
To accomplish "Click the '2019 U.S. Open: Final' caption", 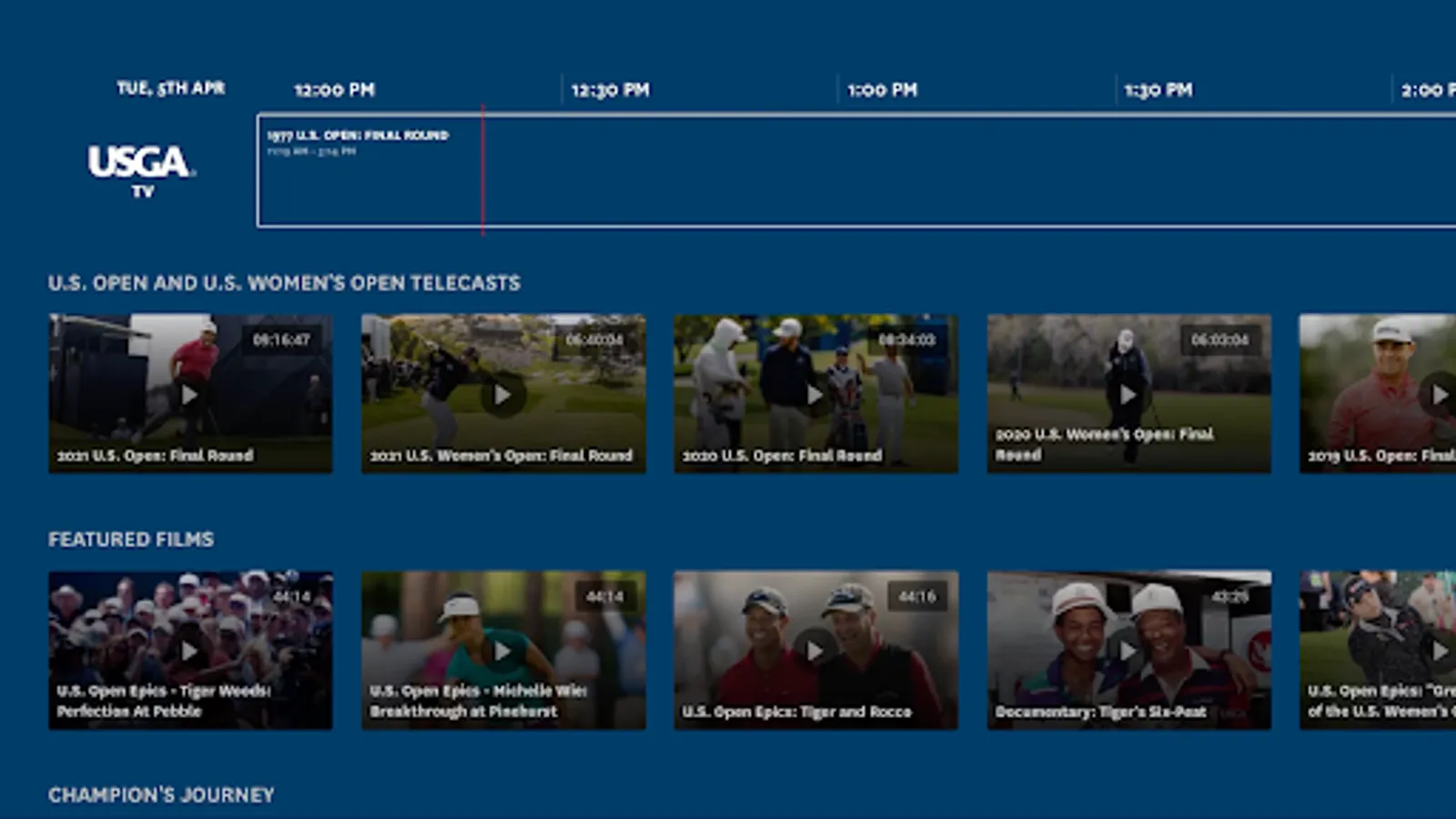I will 1381,455.
